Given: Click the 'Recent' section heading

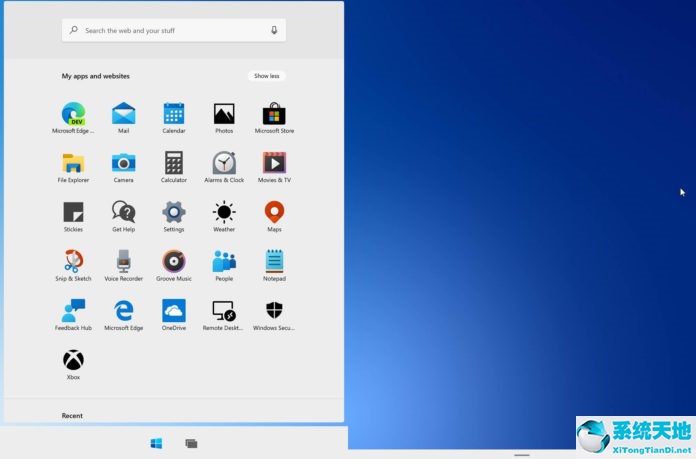Looking at the screenshot, I should [72, 415].
